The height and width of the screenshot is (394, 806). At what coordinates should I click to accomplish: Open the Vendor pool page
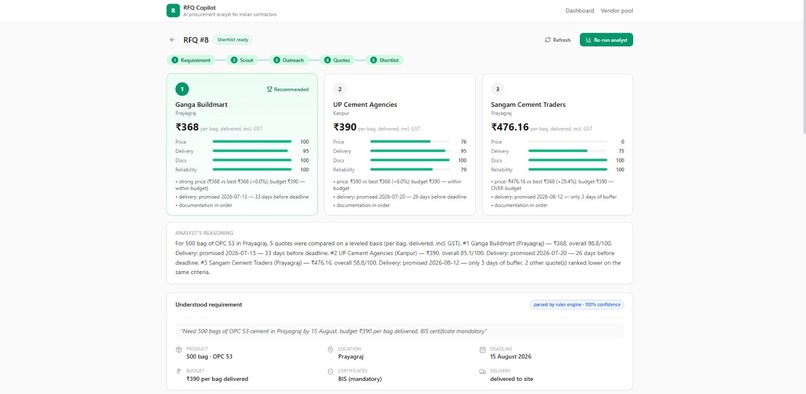coord(617,11)
